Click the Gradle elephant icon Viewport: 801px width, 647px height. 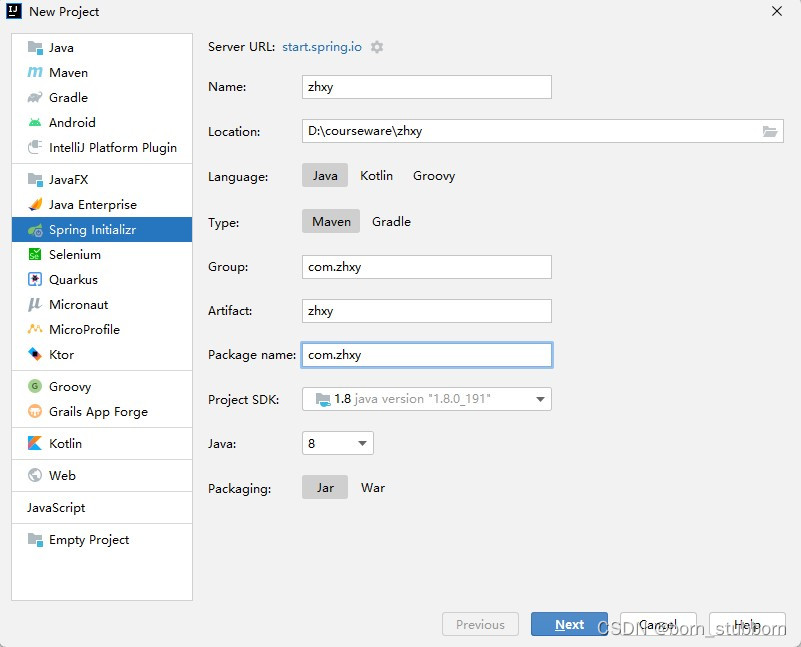[35, 98]
